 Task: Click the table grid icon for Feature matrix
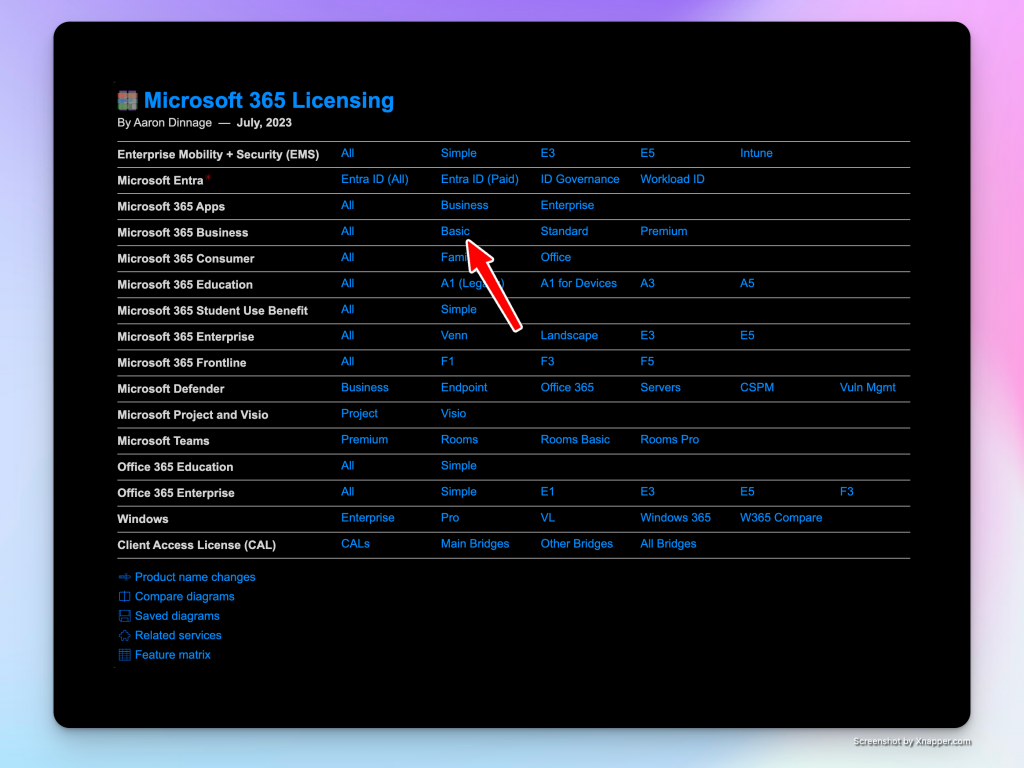pyautogui.click(x=125, y=655)
